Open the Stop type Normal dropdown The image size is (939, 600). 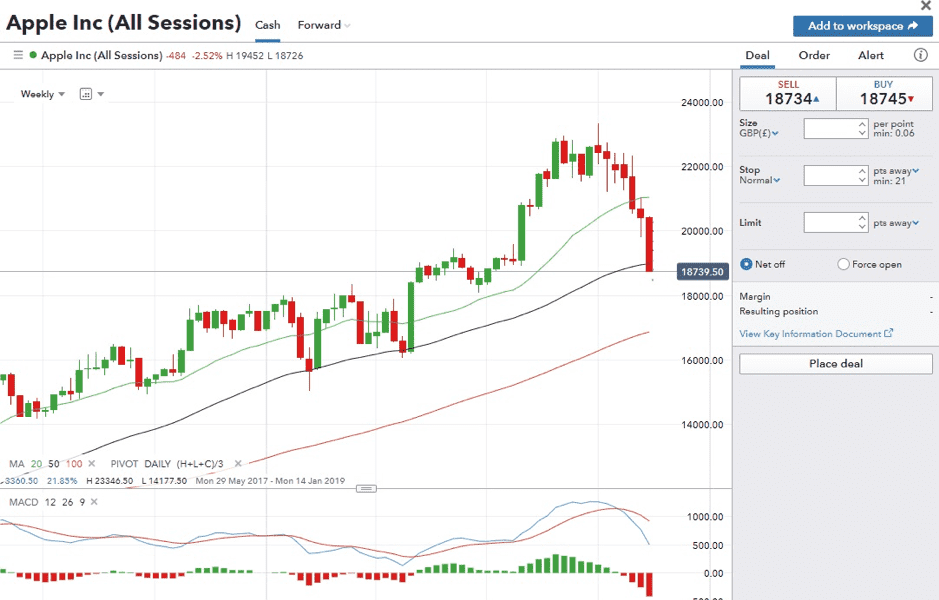click(x=759, y=180)
